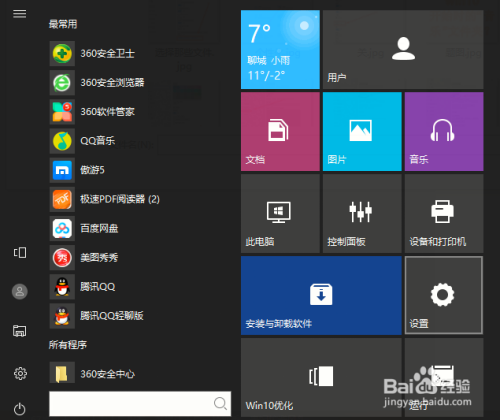
Task: Click the sidebar file explorer icon
Action: click(x=20, y=331)
